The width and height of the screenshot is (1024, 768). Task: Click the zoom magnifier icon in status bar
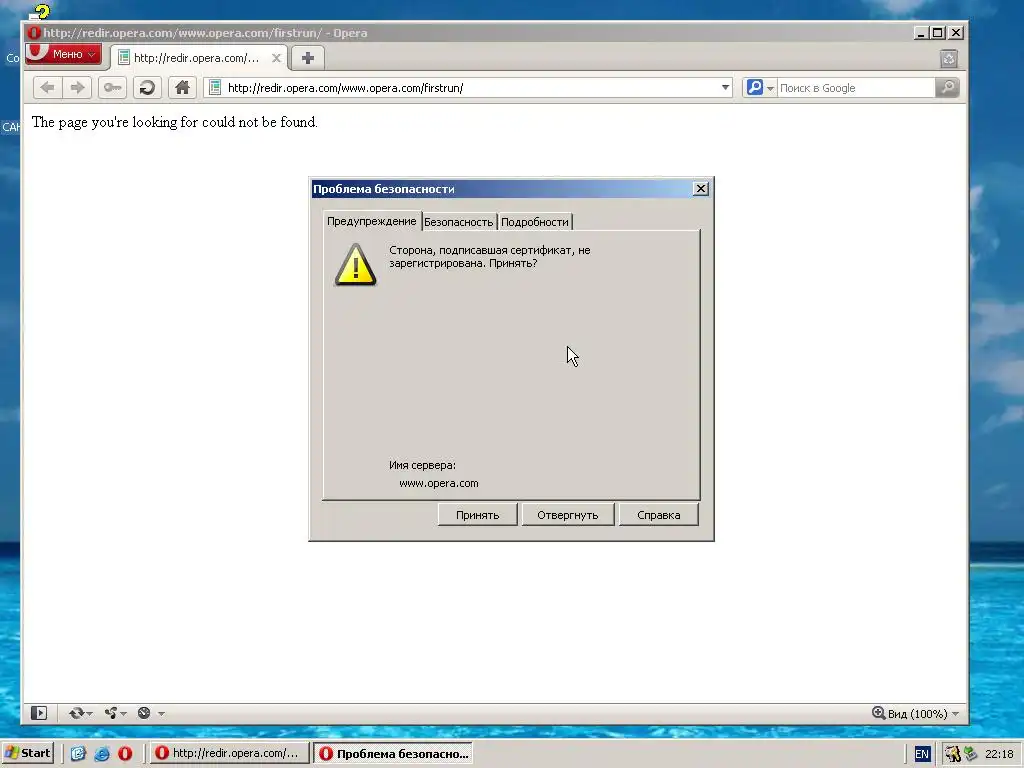(x=878, y=713)
